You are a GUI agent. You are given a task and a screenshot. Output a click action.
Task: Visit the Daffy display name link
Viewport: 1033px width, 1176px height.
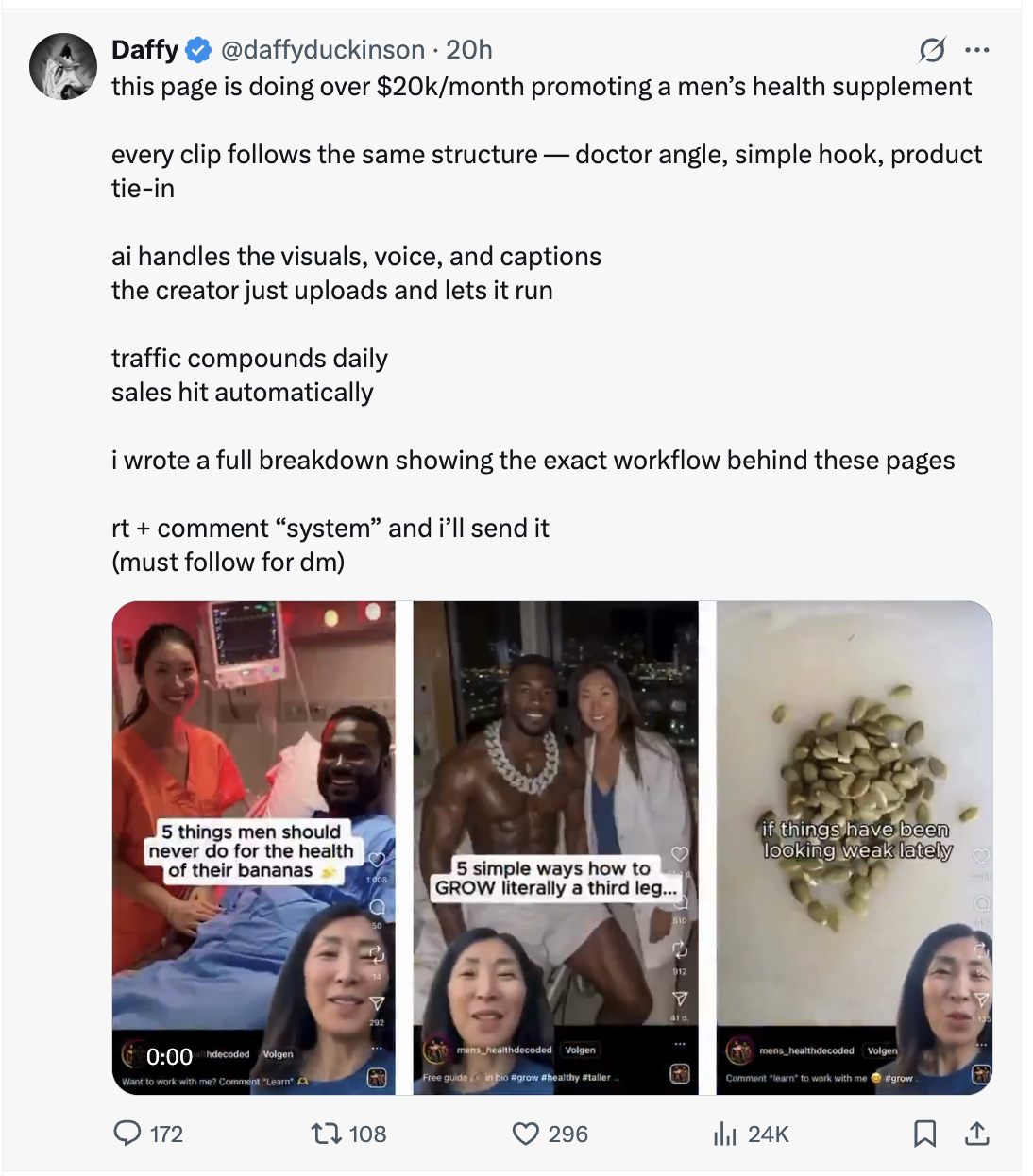[144, 49]
